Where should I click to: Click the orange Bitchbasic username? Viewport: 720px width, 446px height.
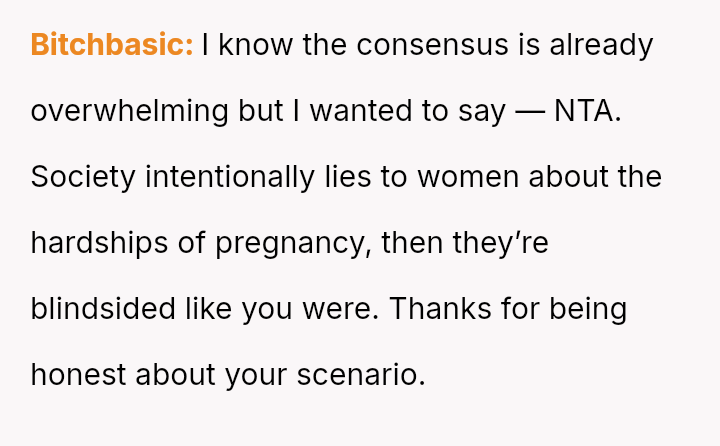pos(112,45)
